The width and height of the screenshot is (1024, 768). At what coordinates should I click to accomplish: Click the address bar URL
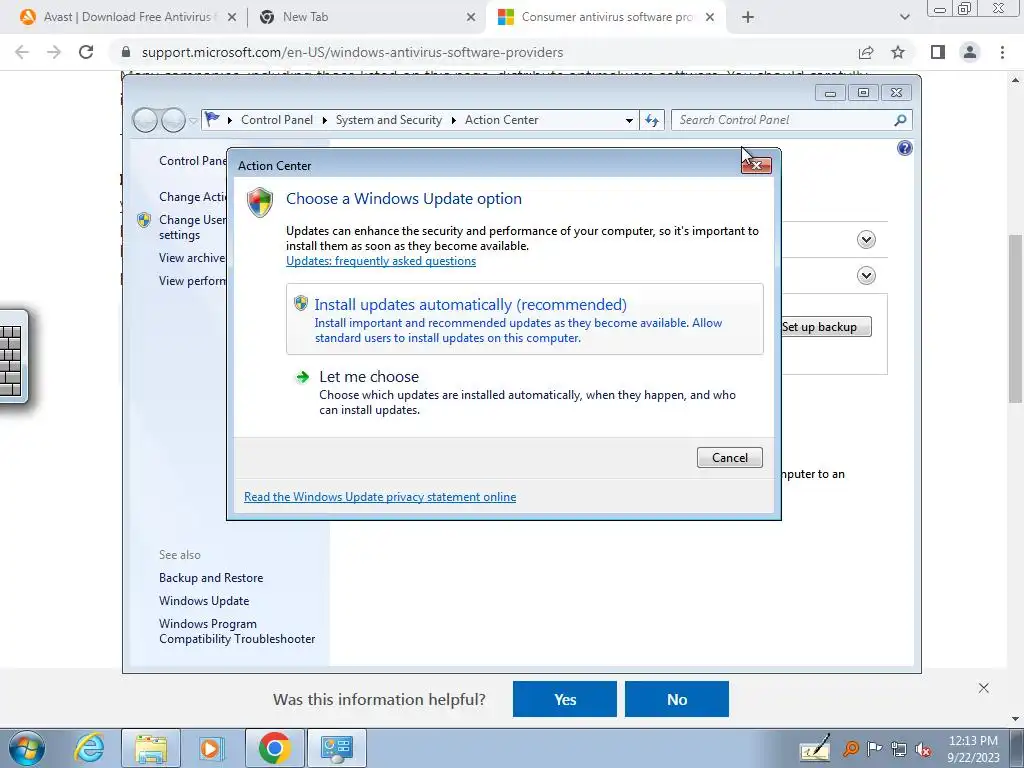352,52
